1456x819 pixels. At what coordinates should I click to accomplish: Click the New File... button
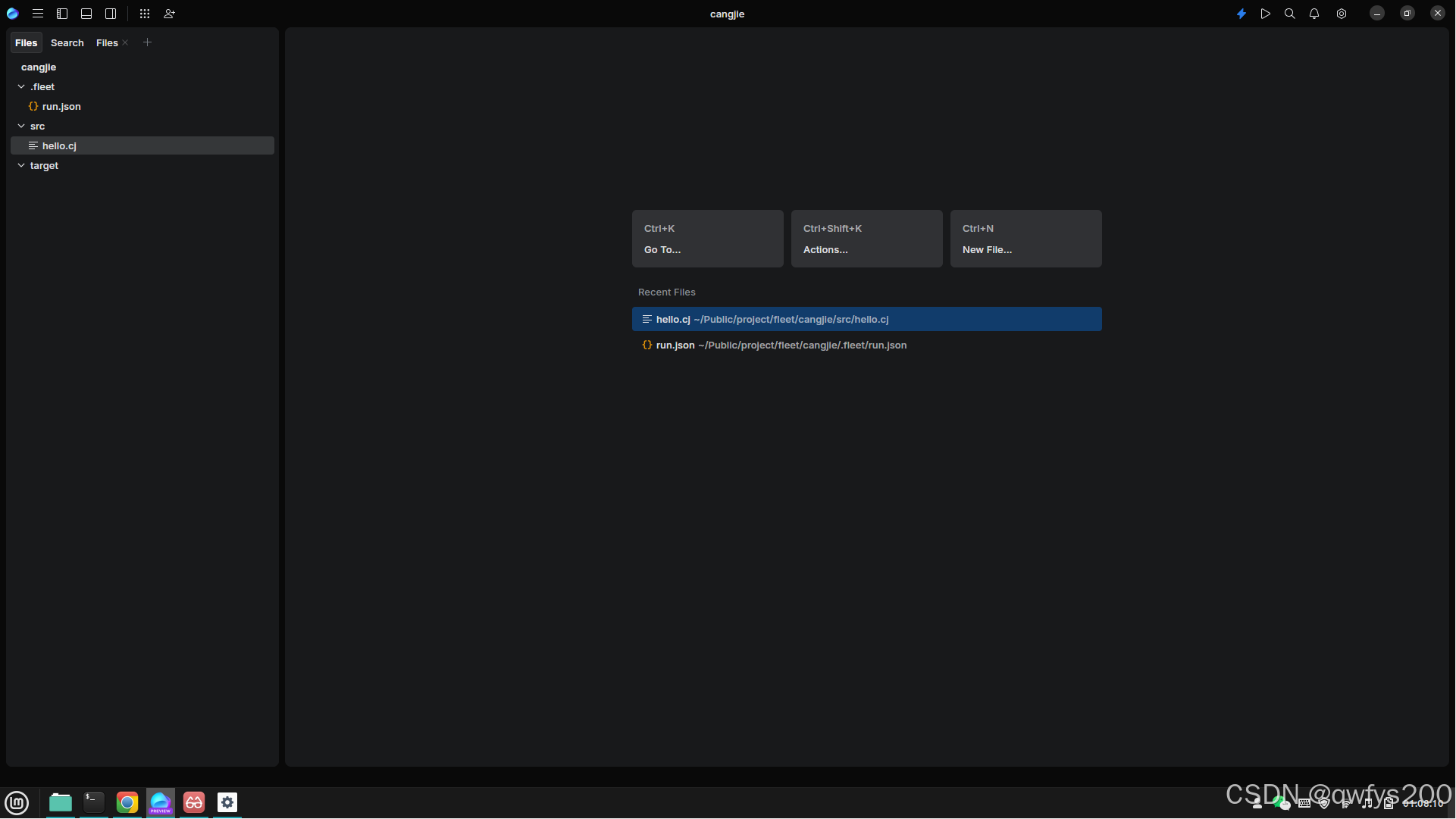[x=1025, y=239]
